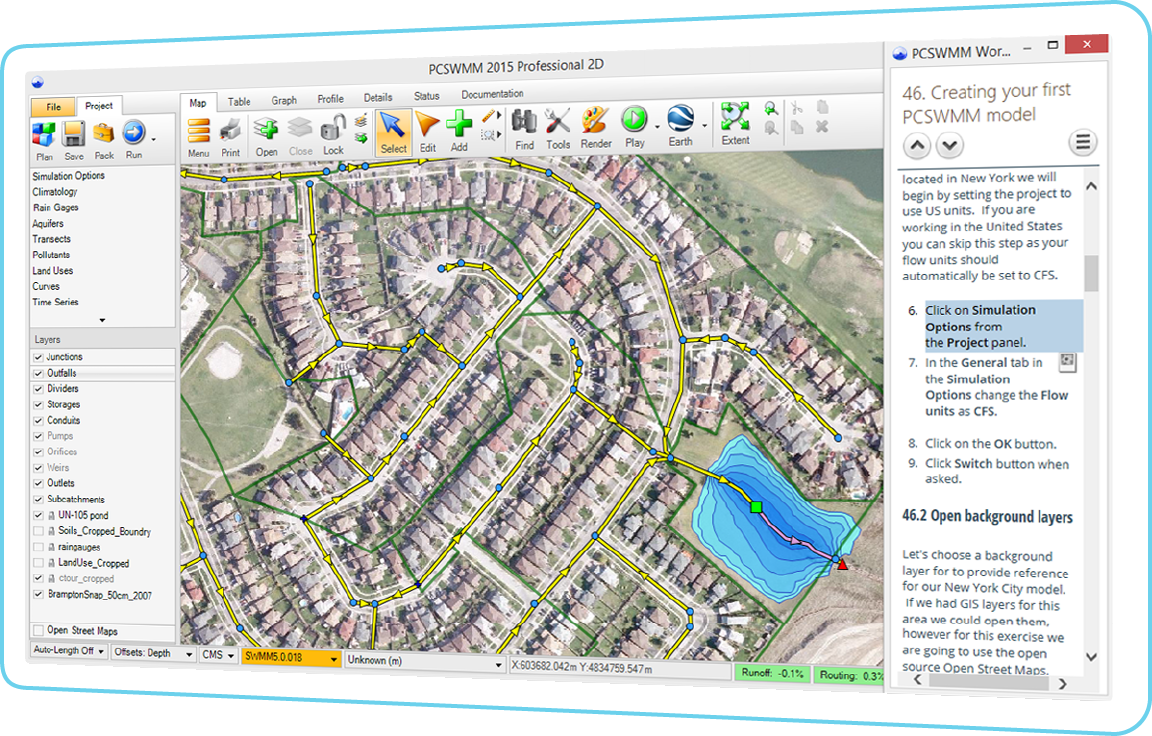Click the Lock icon in the toolbar
The width and height of the screenshot is (1152, 736).
click(333, 131)
